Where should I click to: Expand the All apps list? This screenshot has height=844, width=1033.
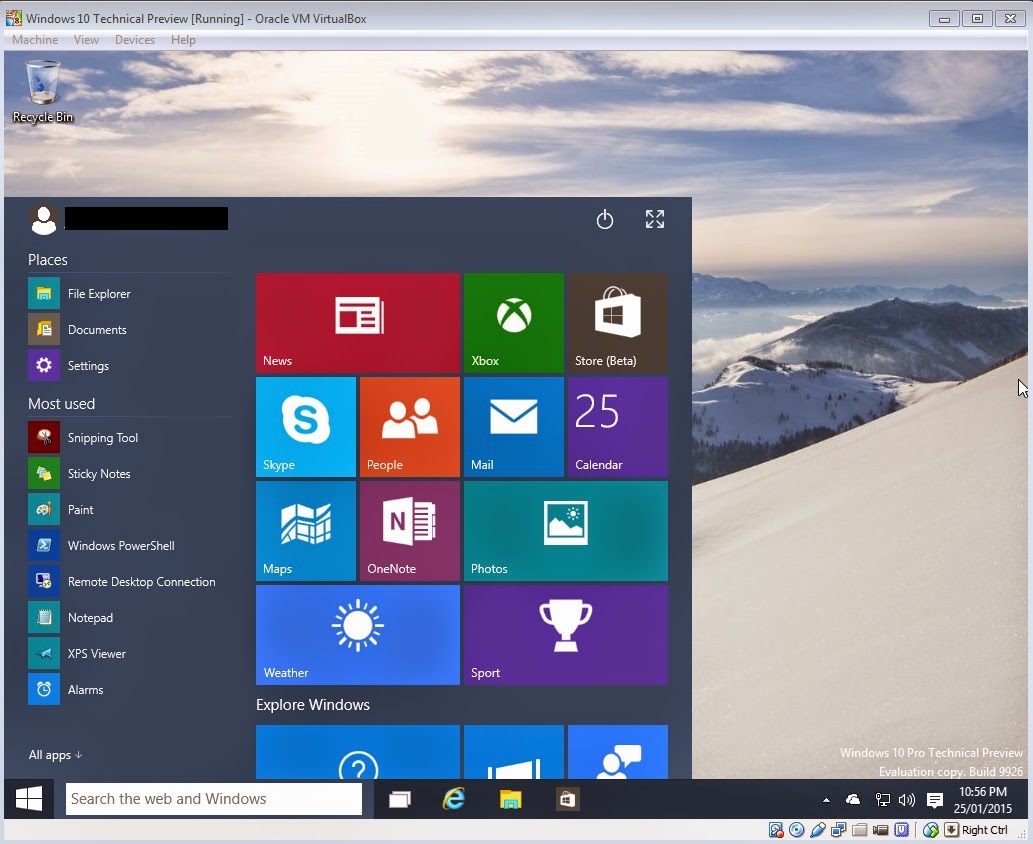click(55, 755)
